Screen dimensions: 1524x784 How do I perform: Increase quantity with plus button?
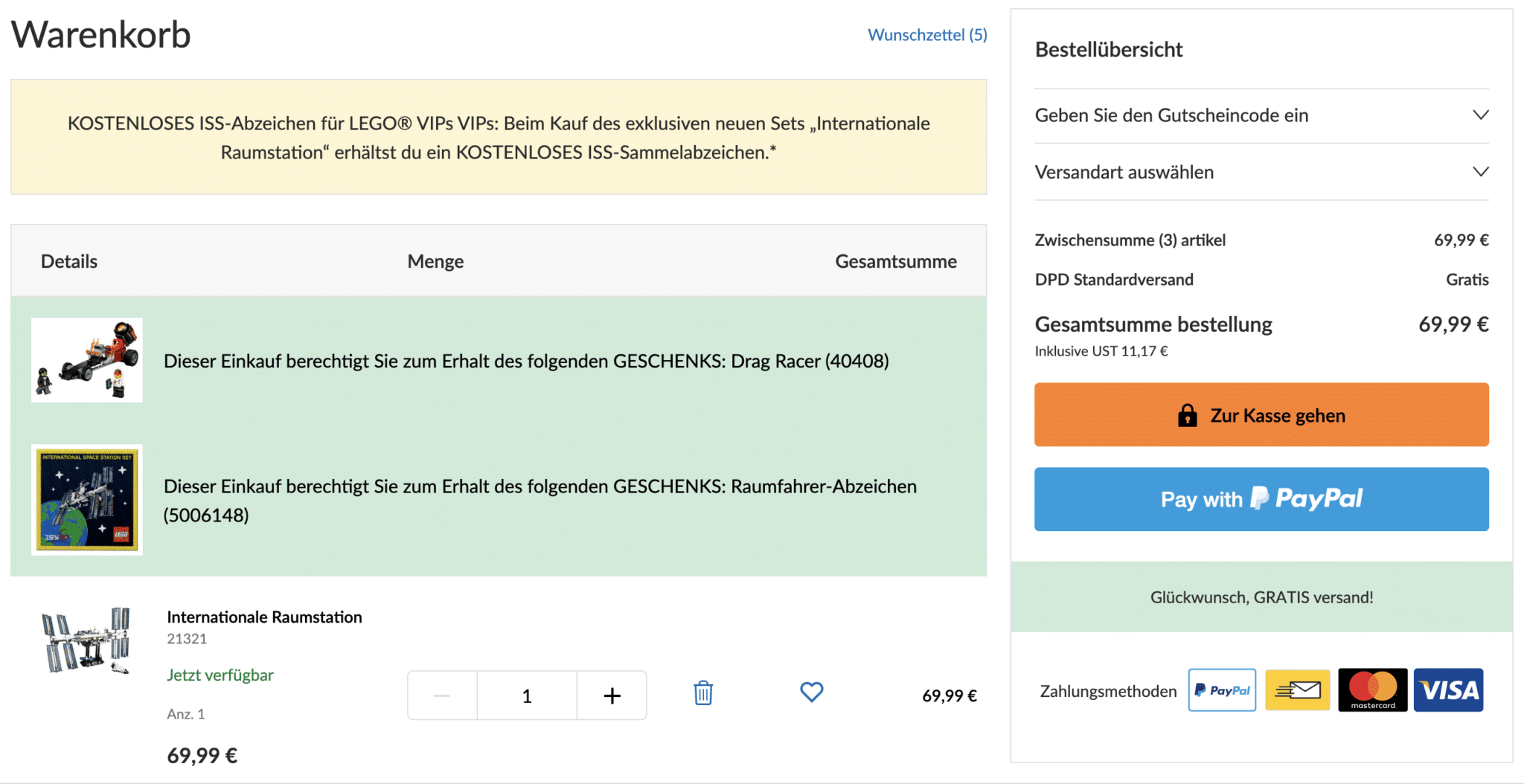pos(612,695)
